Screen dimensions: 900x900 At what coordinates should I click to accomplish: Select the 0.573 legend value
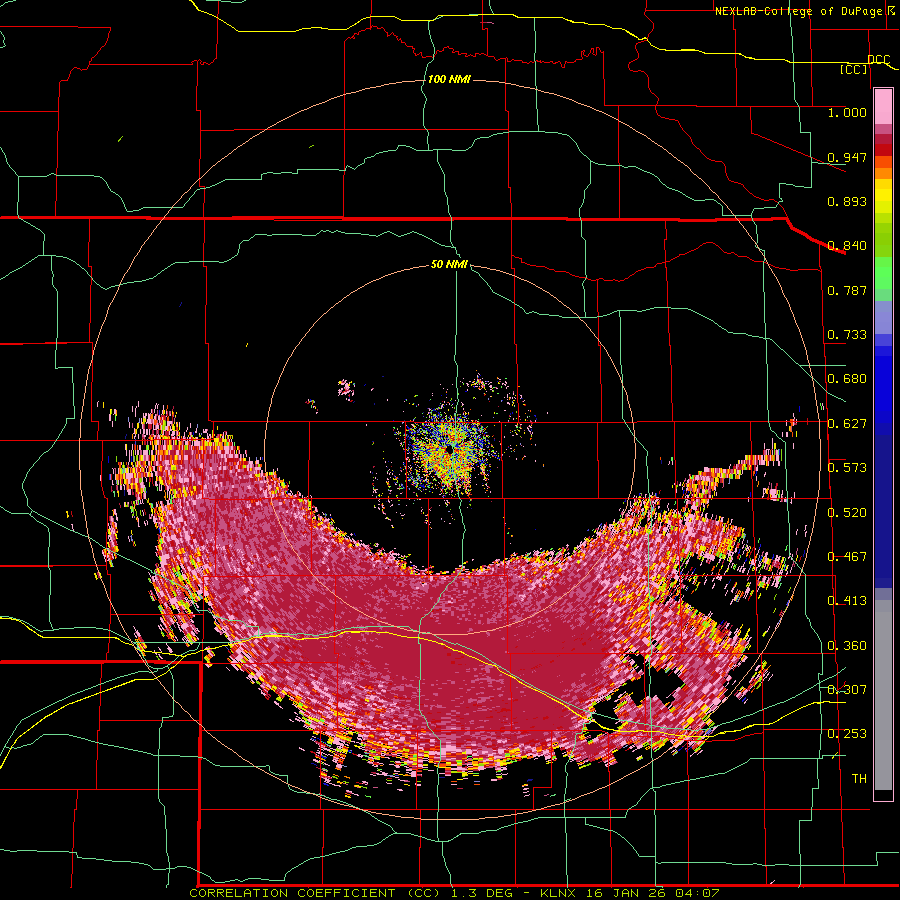click(847, 468)
